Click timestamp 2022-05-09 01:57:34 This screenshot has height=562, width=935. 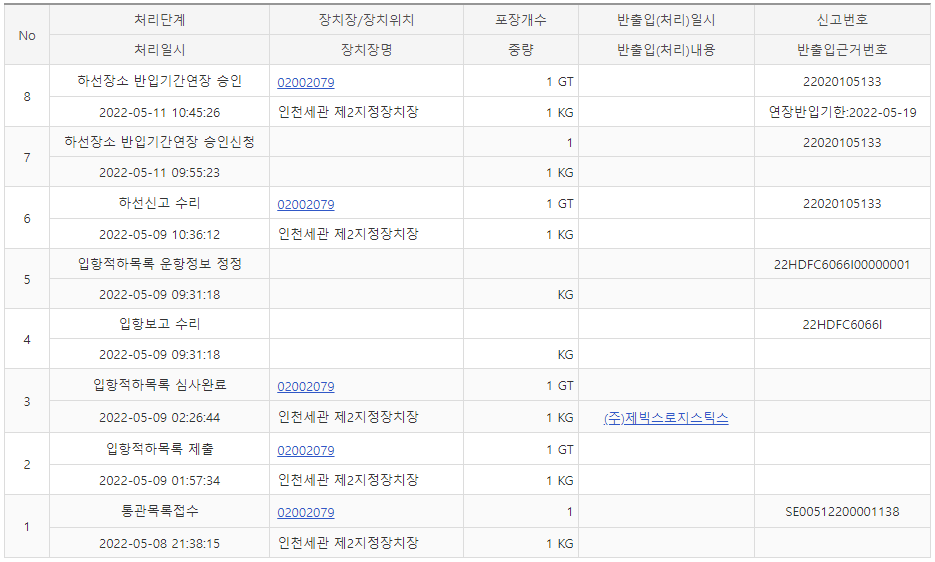(159, 481)
